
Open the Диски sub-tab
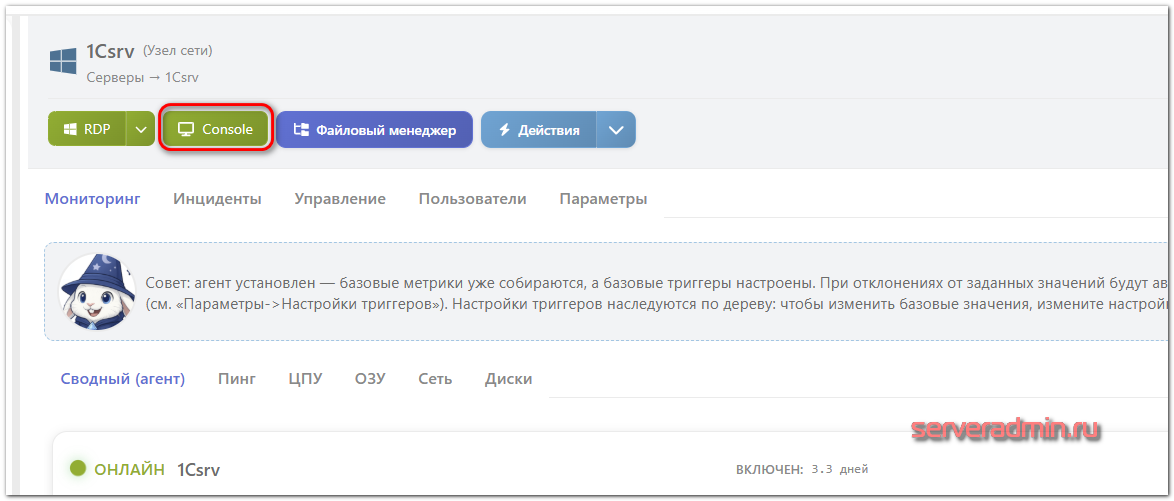point(508,378)
